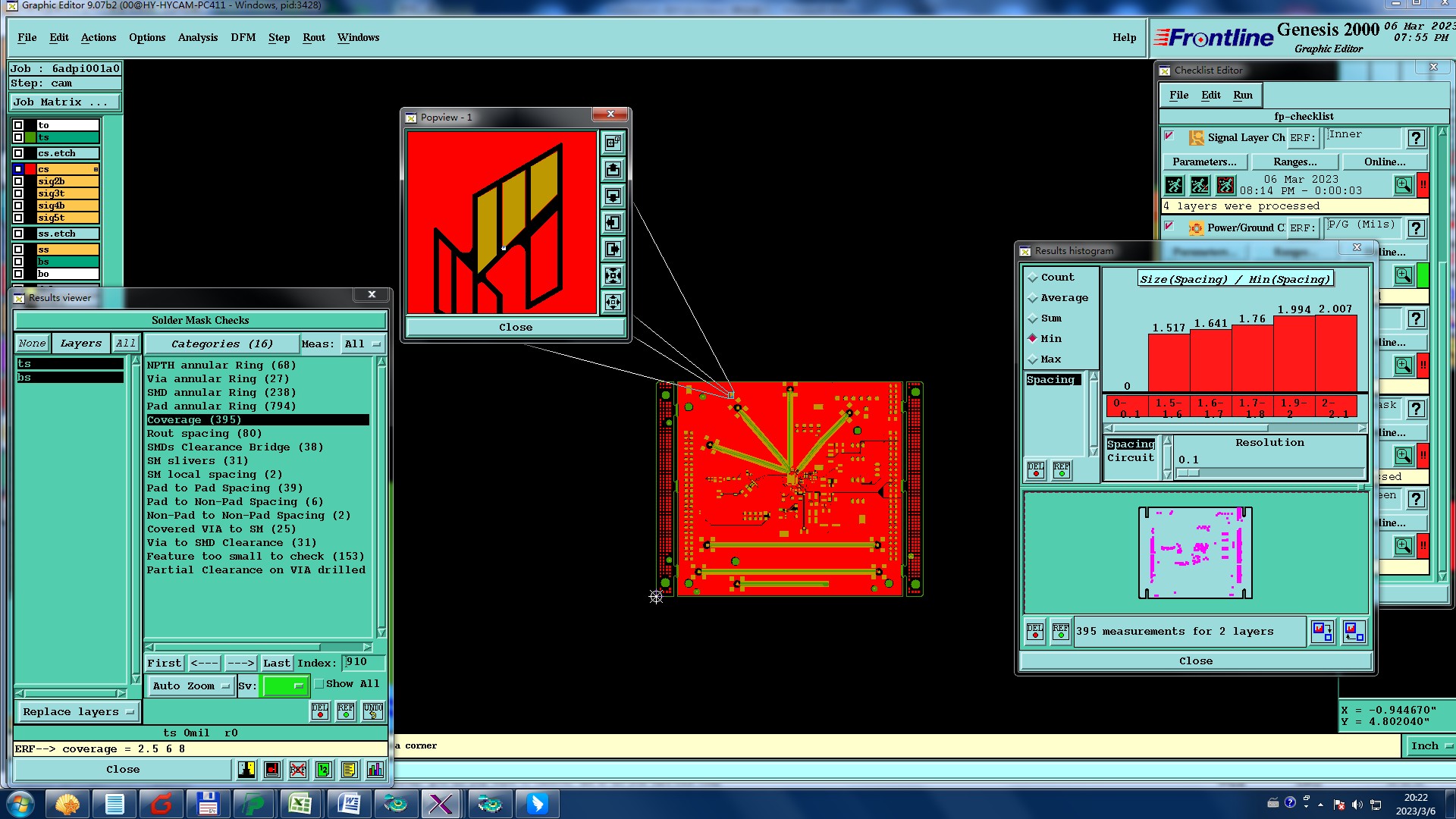
Task: Toggle the Signal Layer Check checkbox
Action: pyautogui.click(x=1169, y=136)
